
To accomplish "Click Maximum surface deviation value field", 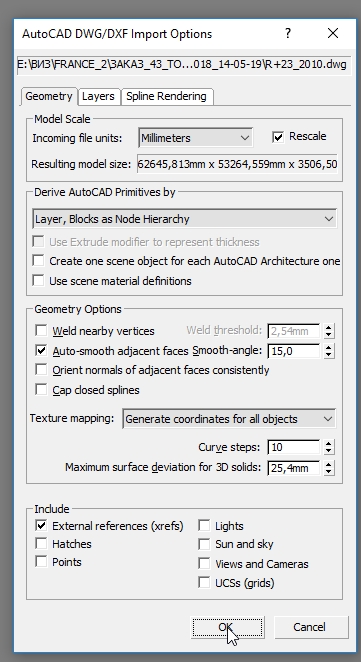I will (x=293, y=468).
